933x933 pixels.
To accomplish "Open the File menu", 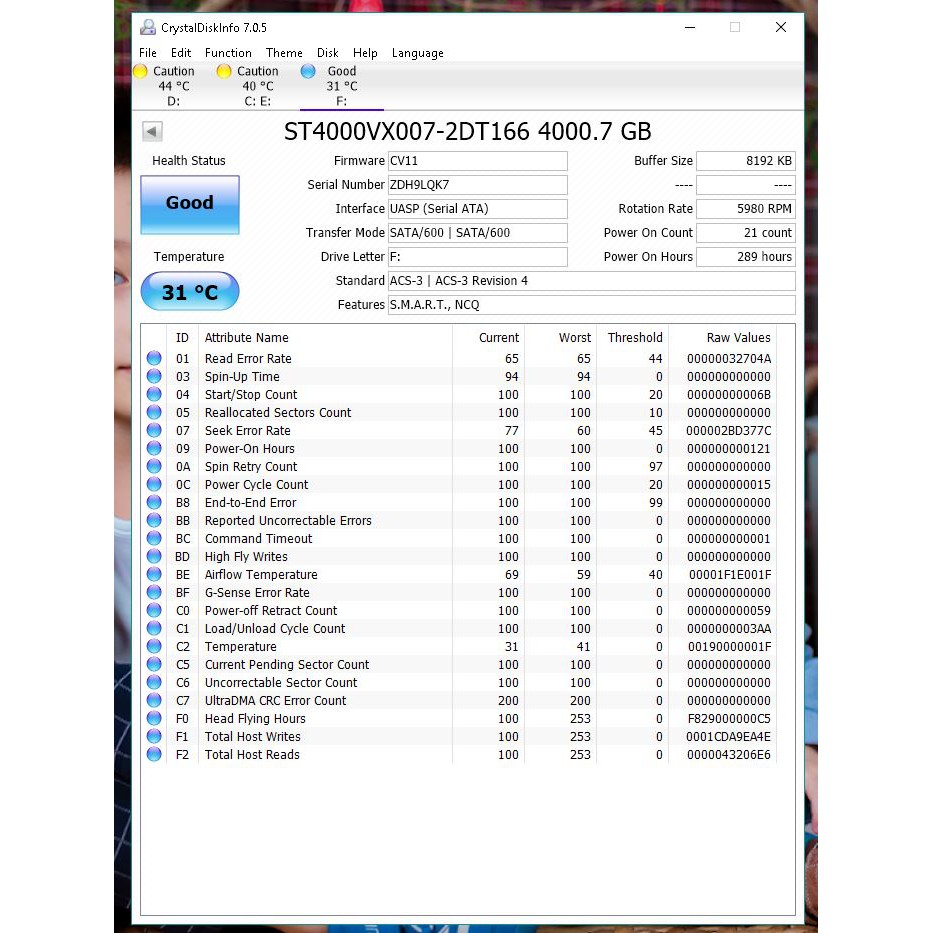I will (x=148, y=53).
